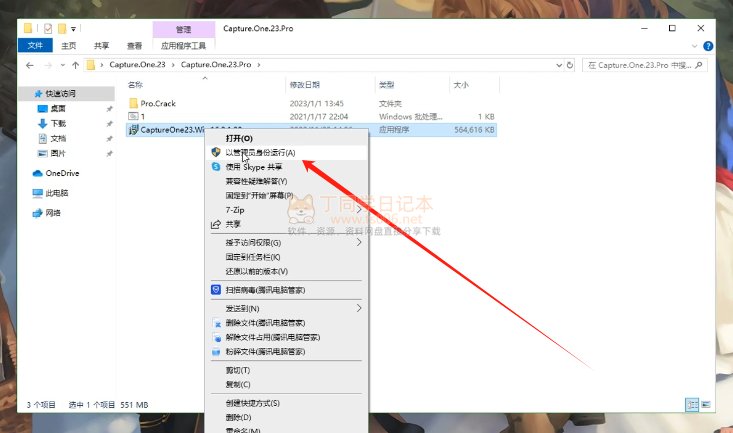Sort by Type column header
Image resolution: width=733 pixels, height=433 pixels.
coord(387,85)
